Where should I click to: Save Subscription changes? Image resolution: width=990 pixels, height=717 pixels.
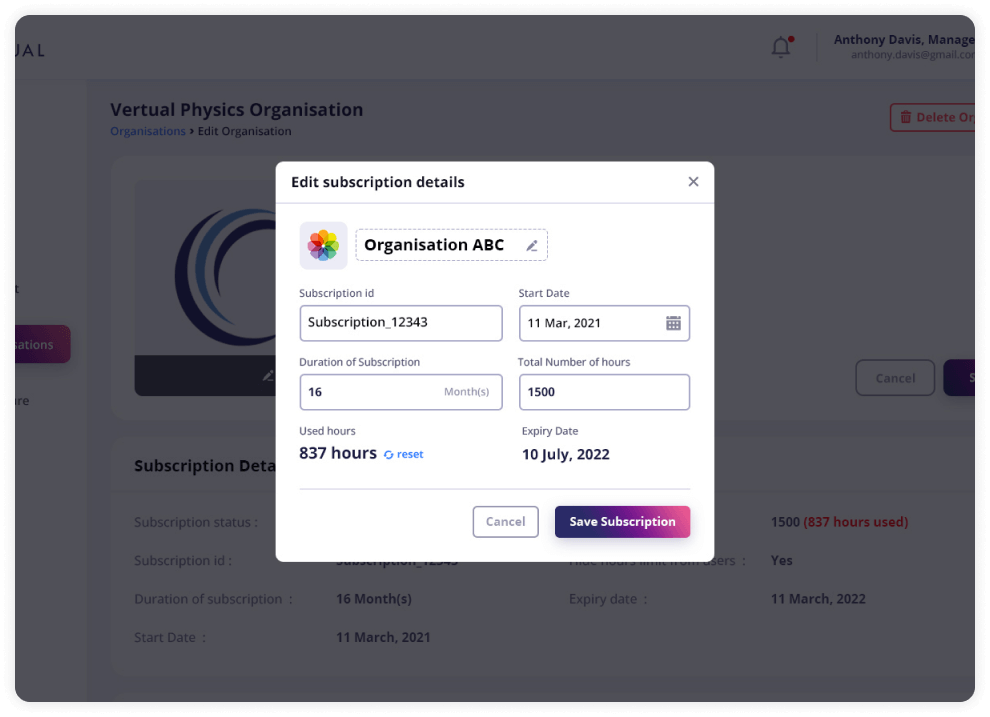click(623, 522)
